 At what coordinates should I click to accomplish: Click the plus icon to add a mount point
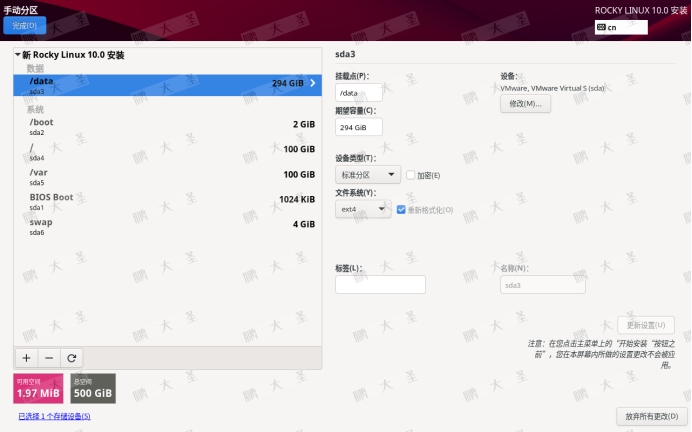[26, 357]
